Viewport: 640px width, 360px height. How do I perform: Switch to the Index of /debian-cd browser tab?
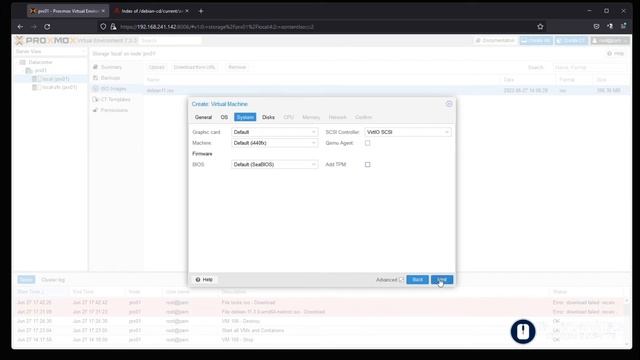(151, 11)
